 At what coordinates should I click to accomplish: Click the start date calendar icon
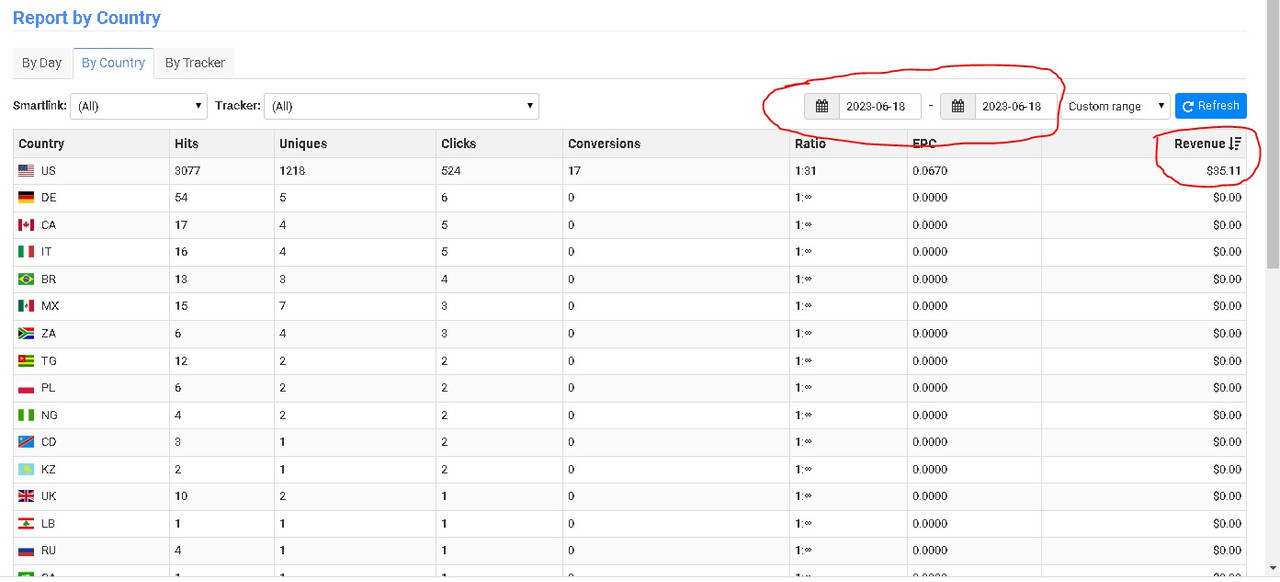pyautogui.click(x=822, y=106)
